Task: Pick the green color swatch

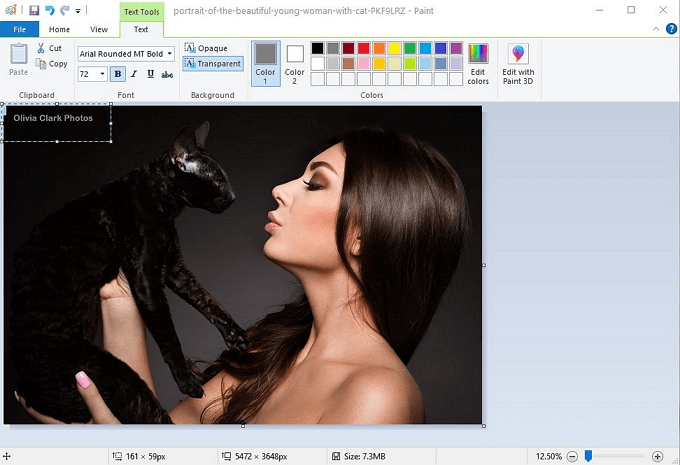Action: 410,48
